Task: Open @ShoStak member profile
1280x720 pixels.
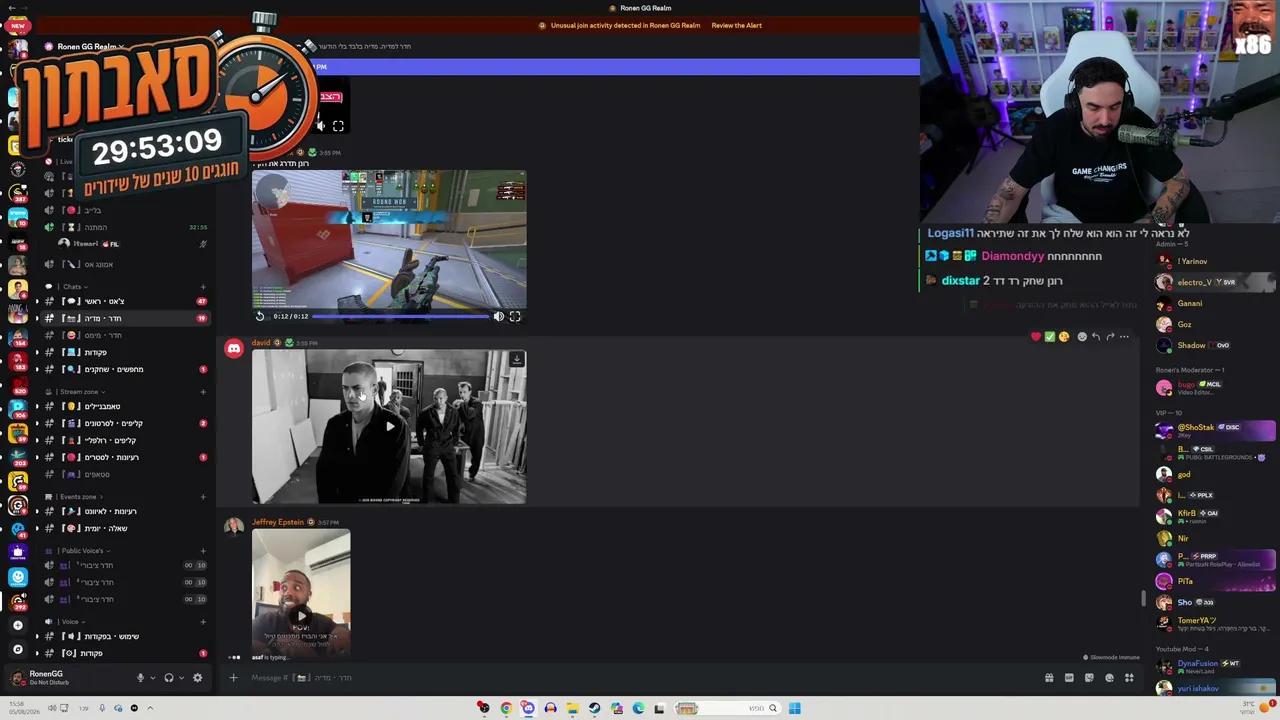Action: point(1215,431)
